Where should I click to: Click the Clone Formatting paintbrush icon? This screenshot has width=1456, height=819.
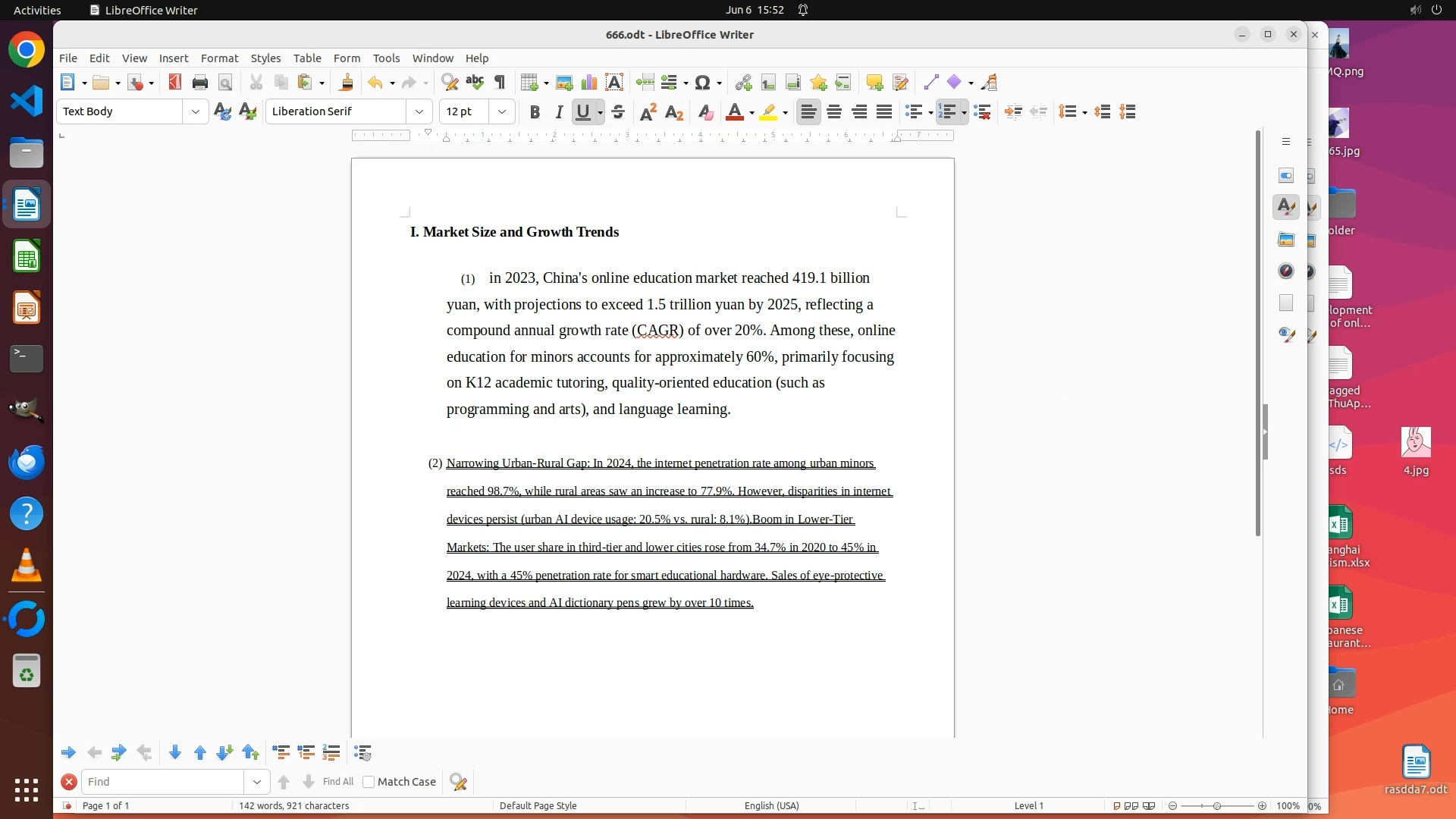click(347, 83)
